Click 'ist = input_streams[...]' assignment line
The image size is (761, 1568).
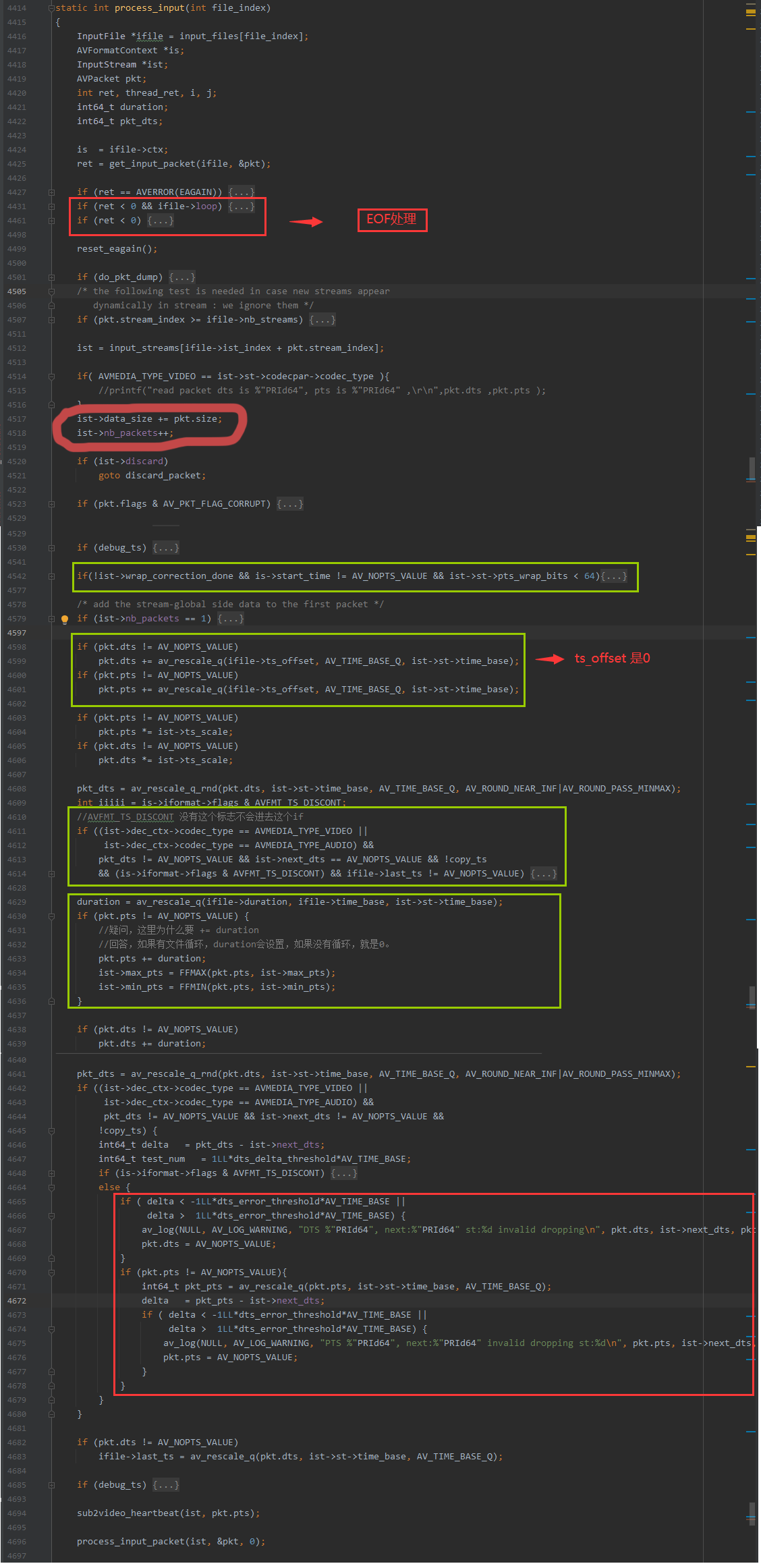coord(231,348)
